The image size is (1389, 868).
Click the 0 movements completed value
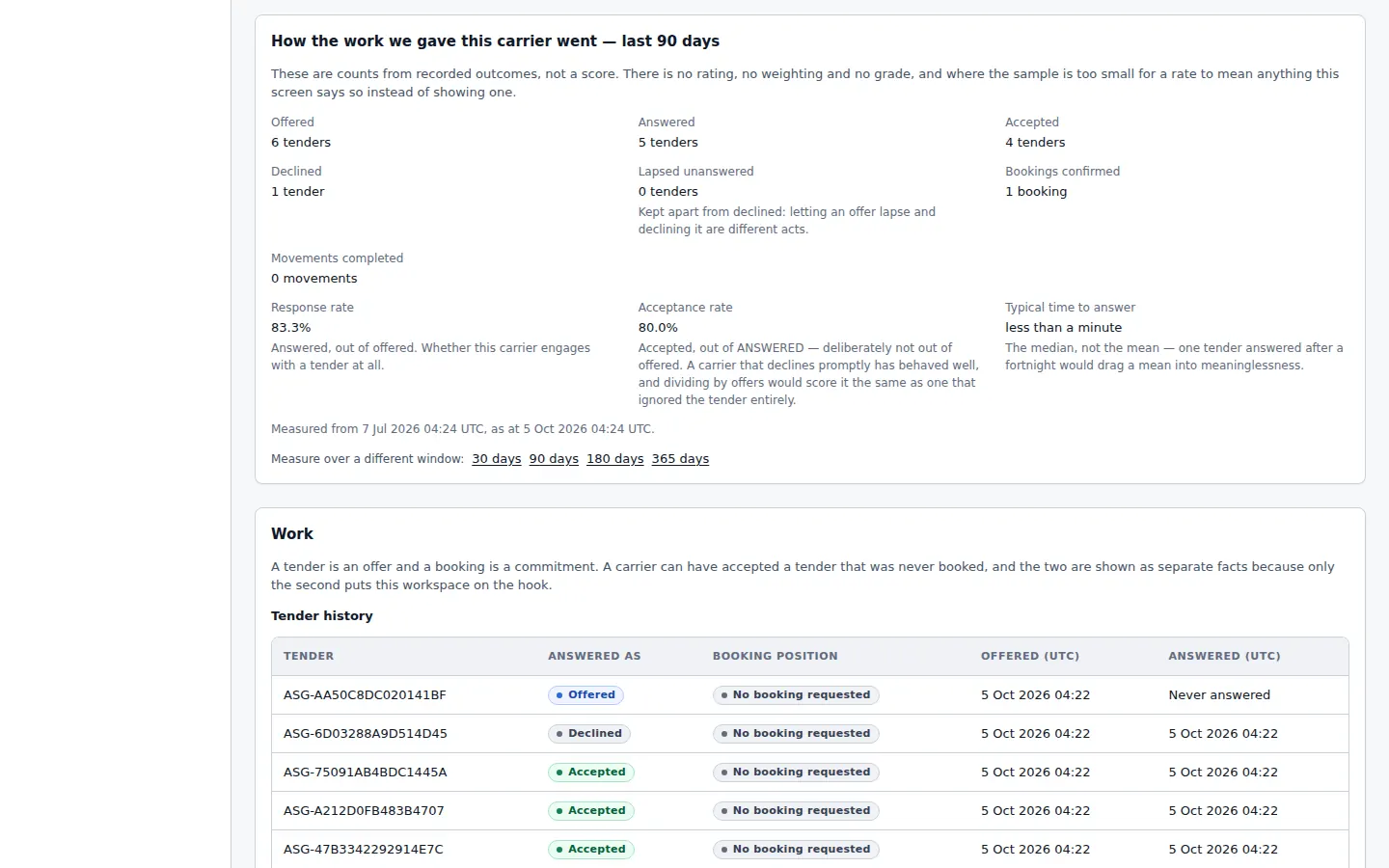point(314,279)
